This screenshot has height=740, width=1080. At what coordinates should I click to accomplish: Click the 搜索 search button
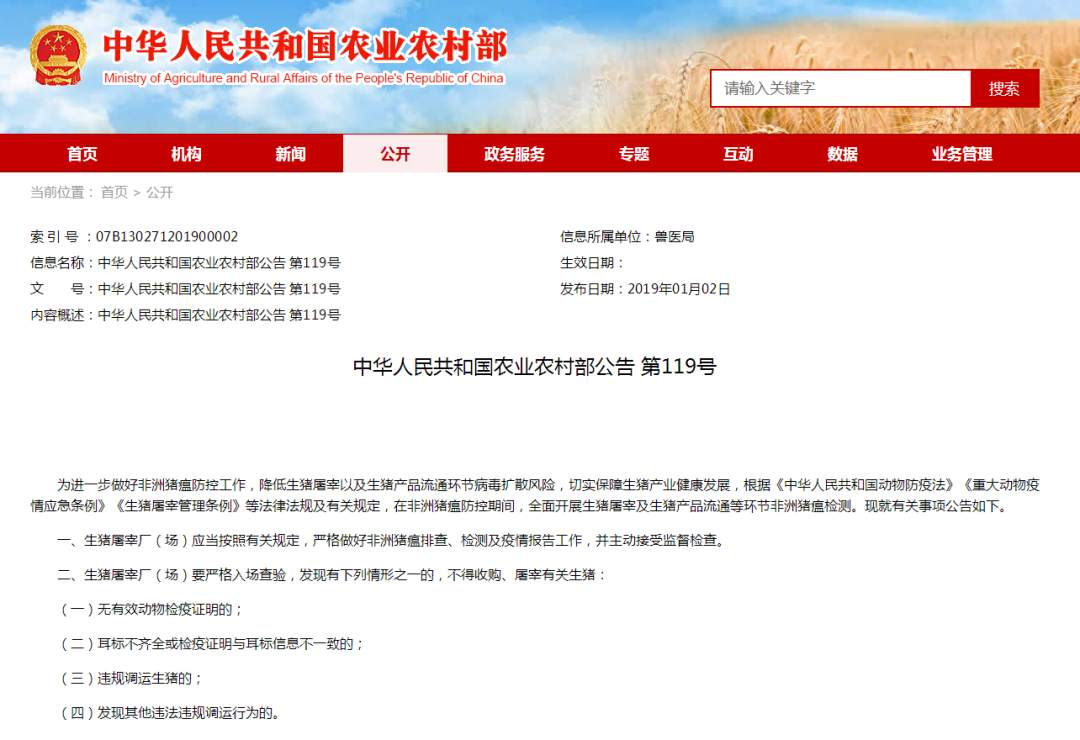click(1004, 88)
